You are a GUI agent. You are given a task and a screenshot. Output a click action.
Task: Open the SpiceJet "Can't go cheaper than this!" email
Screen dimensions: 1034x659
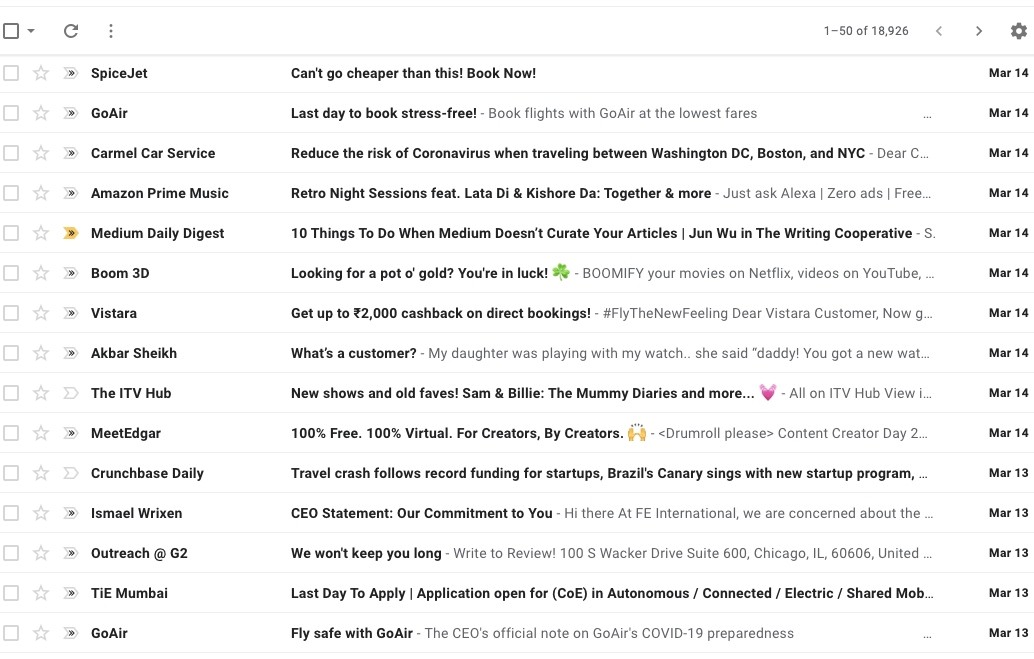coord(413,73)
